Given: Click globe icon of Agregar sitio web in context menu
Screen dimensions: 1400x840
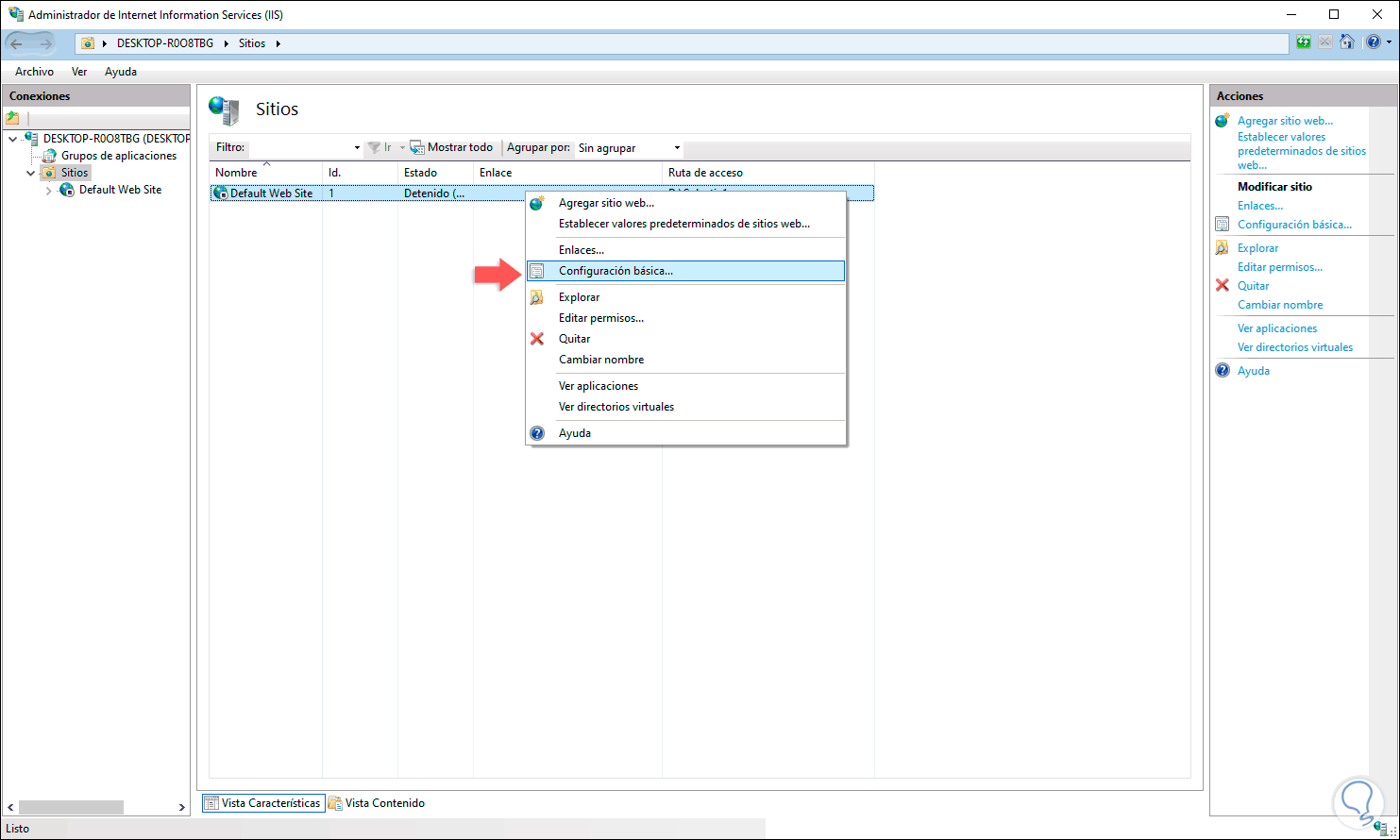Looking at the screenshot, I should 537,203.
